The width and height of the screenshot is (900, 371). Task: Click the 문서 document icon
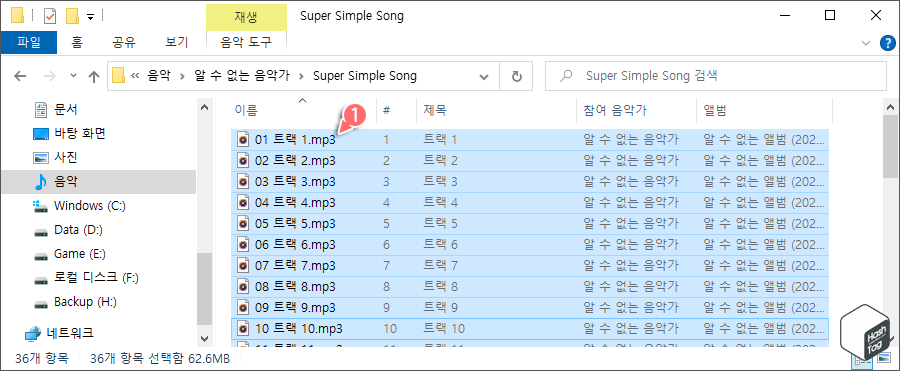[x=41, y=109]
